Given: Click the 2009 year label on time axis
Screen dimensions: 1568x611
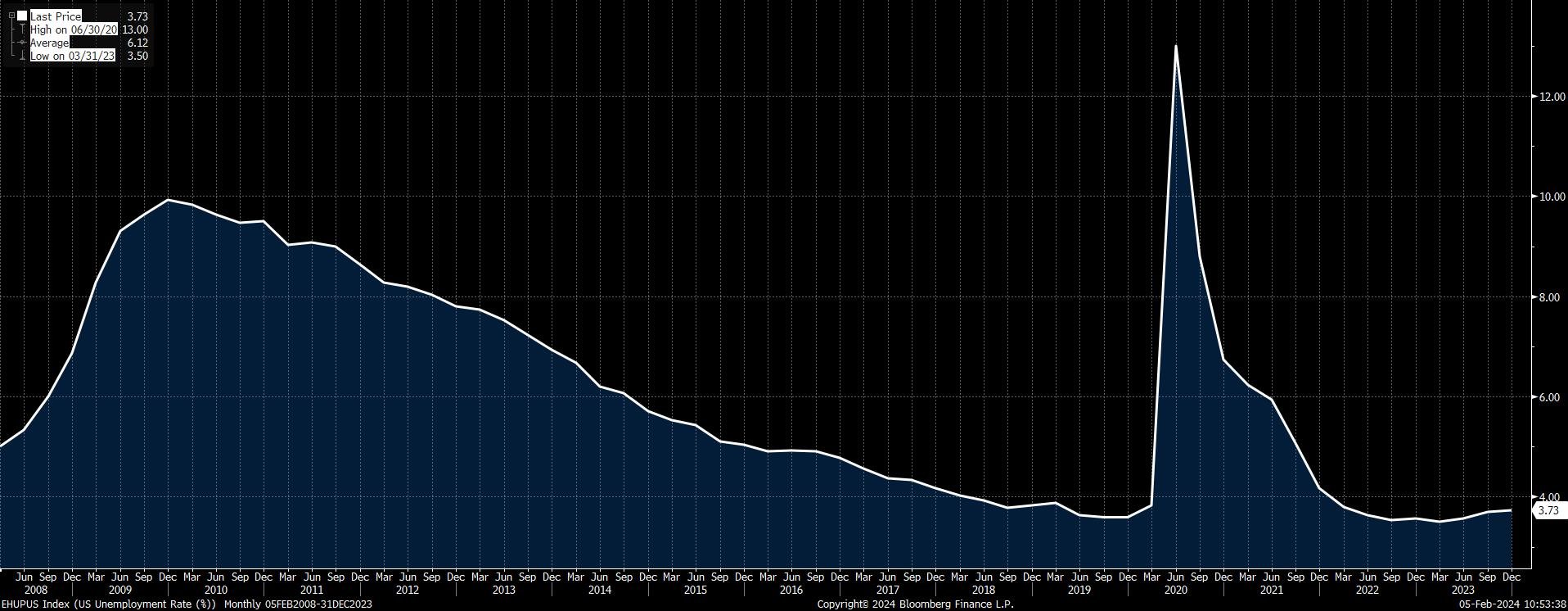Looking at the screenshot, I should tap(119, 590).
